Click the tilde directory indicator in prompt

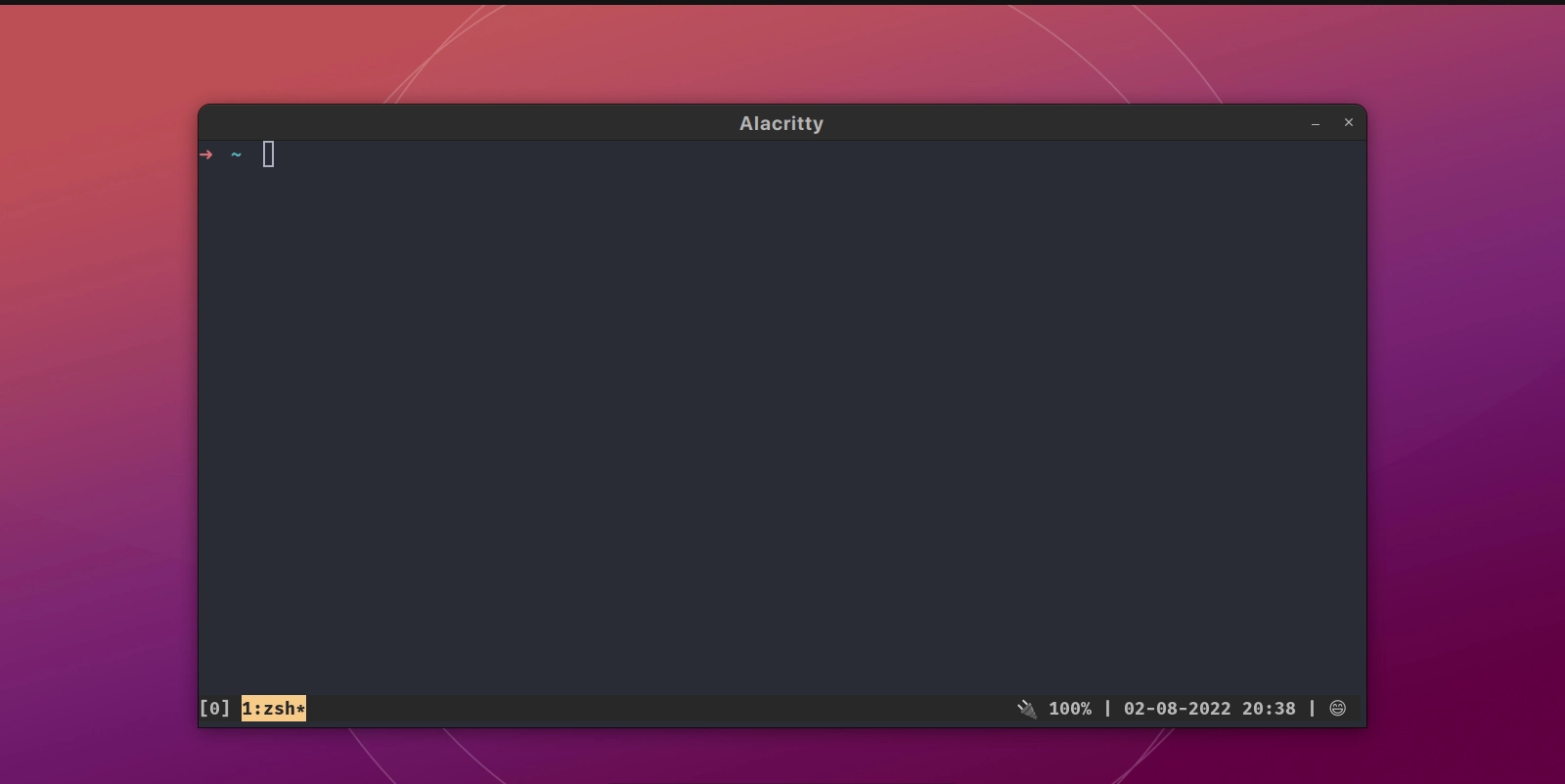point(236,154)
